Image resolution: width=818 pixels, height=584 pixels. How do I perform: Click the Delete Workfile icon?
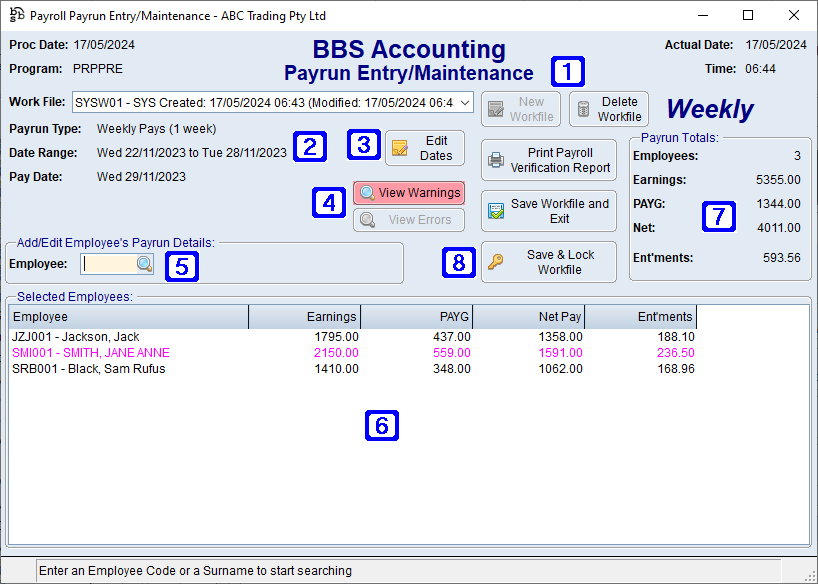coord(585,108)
